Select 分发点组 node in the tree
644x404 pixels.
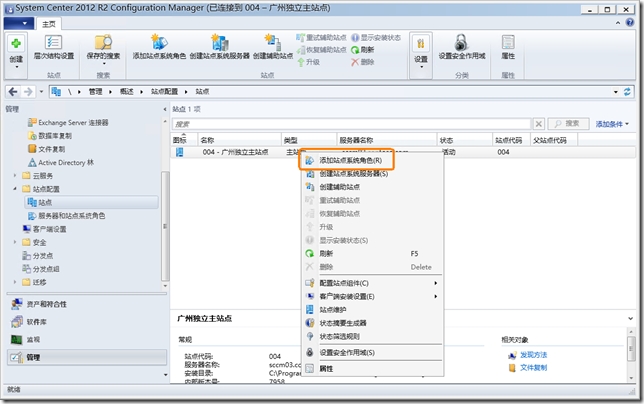[41, 269]
